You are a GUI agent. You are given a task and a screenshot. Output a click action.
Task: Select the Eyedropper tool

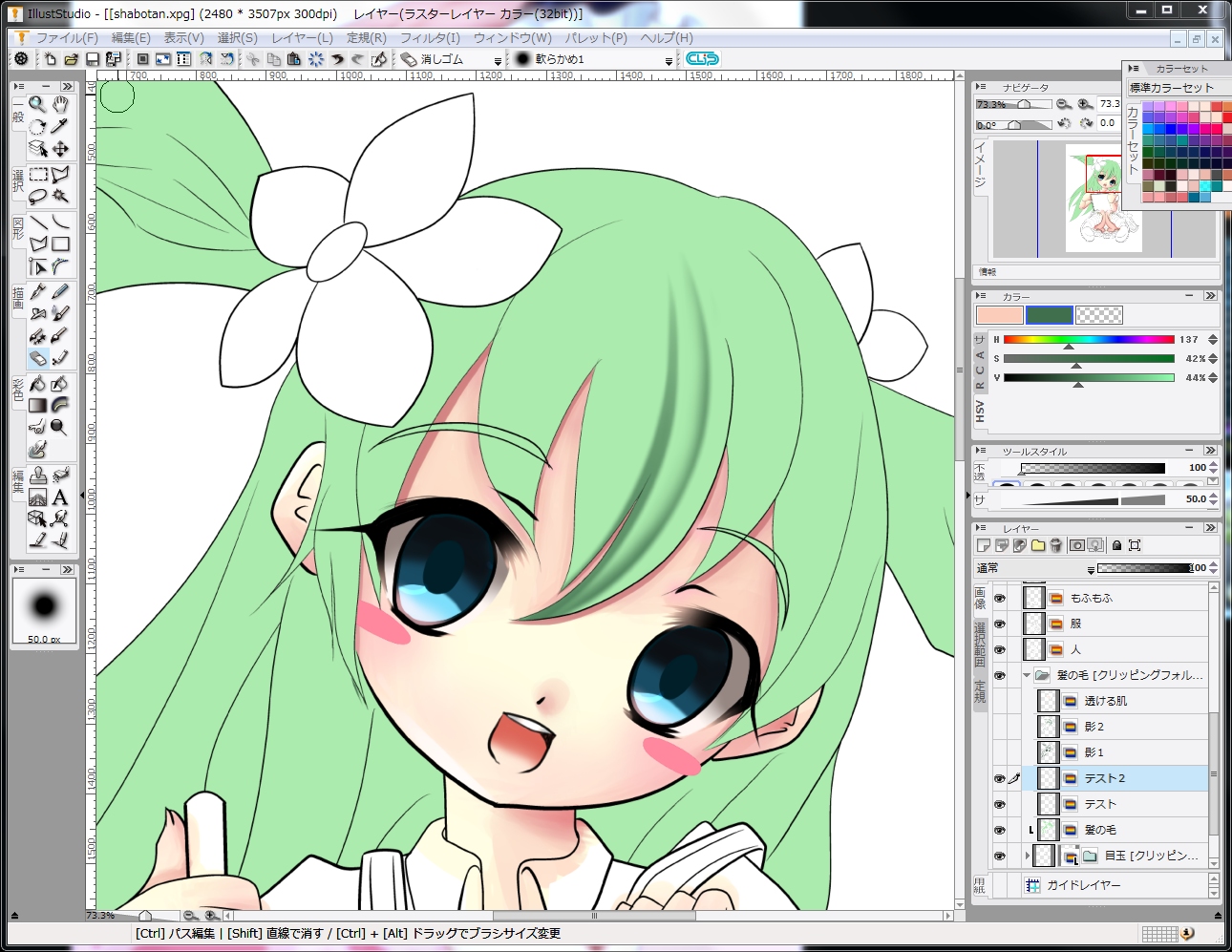(60, 127)
